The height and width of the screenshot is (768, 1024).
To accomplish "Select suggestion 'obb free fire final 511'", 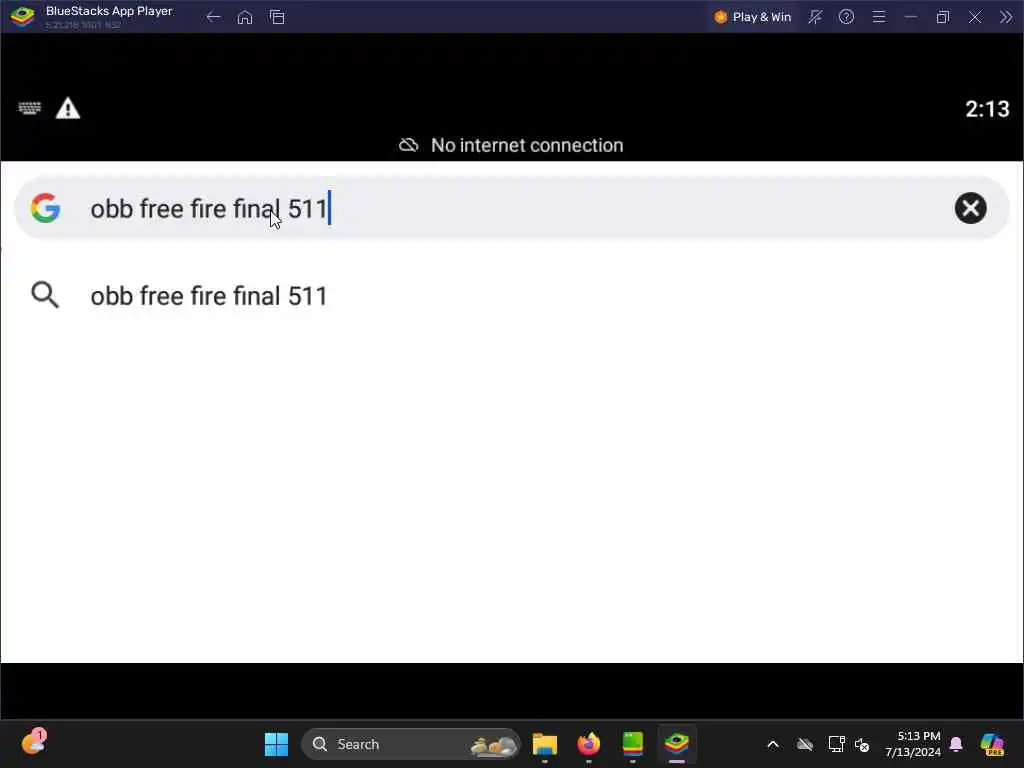I will click(x=209, y=296).
